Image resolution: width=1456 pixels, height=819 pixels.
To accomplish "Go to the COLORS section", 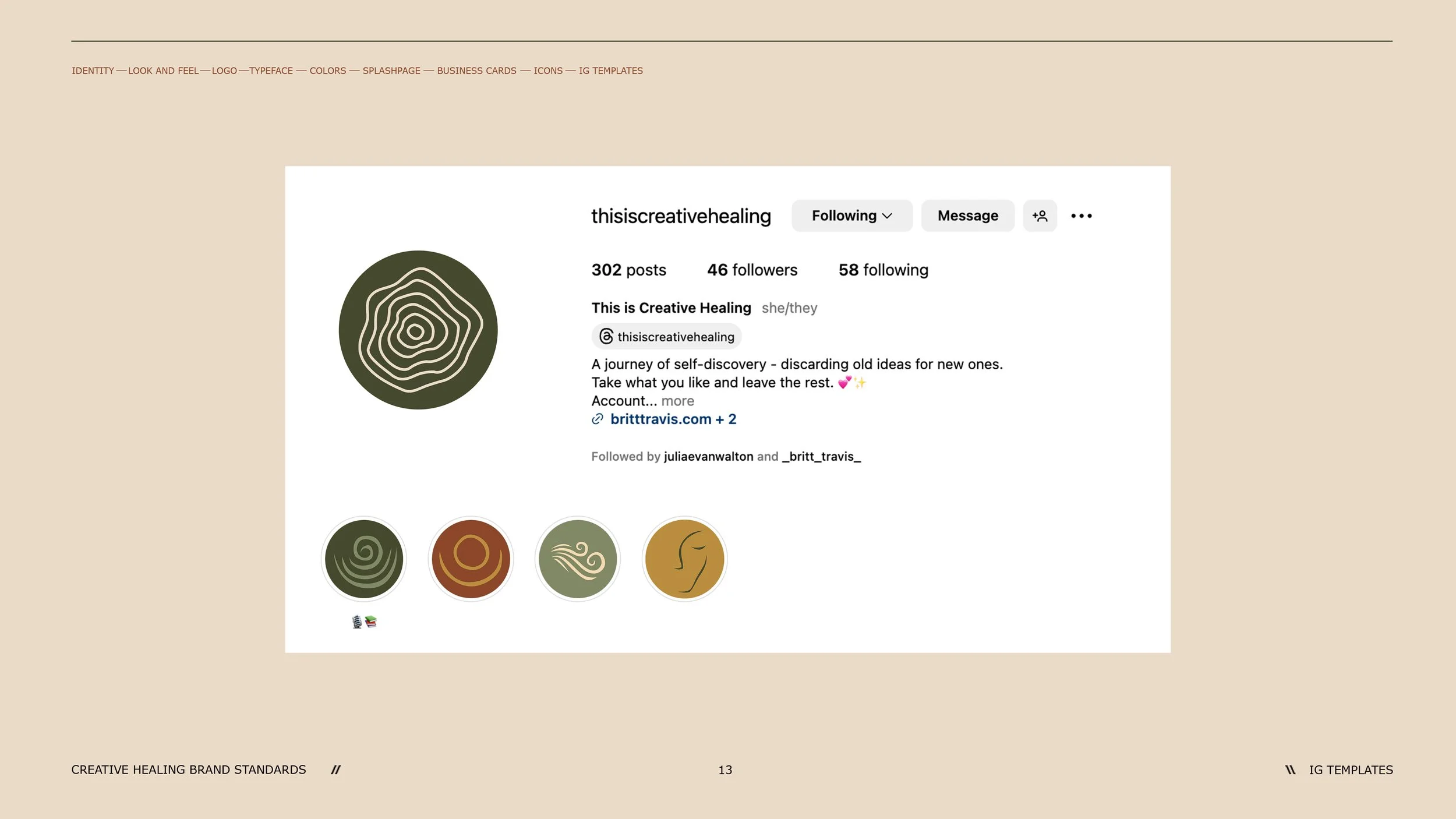I will coord(328,70).
